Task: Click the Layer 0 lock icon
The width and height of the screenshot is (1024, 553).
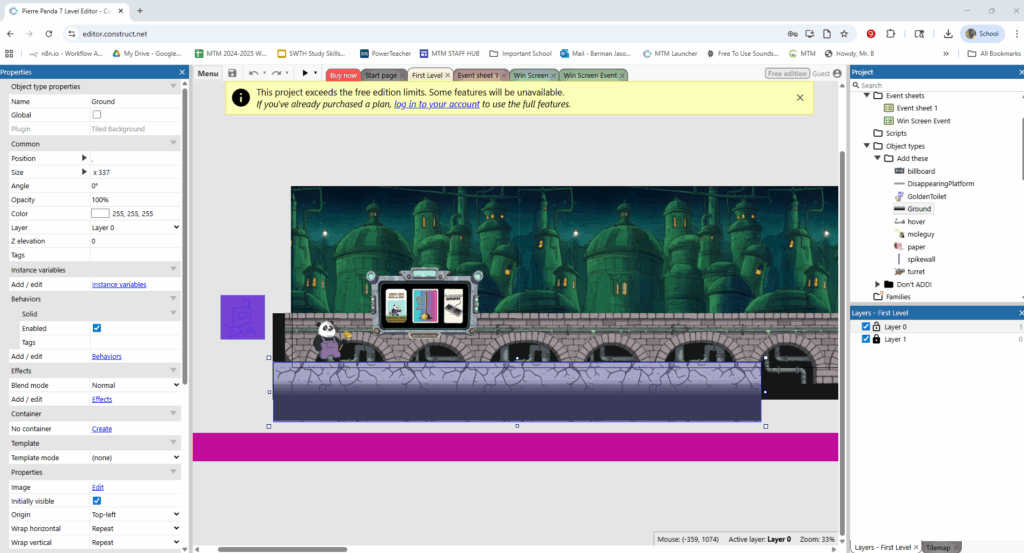Action: (x=876, y=327)
